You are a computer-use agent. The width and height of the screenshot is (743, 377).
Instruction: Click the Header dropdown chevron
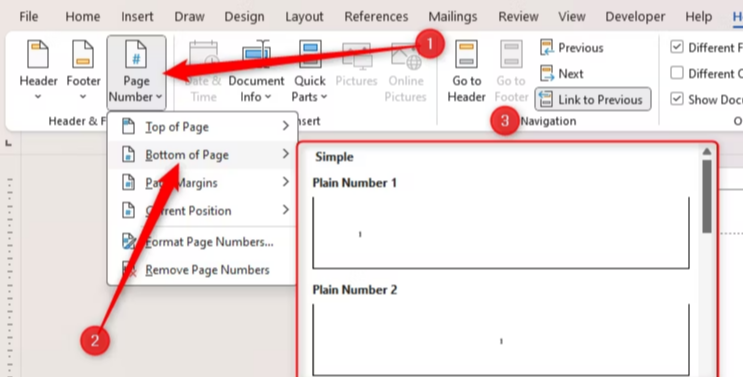pos(38,97)
